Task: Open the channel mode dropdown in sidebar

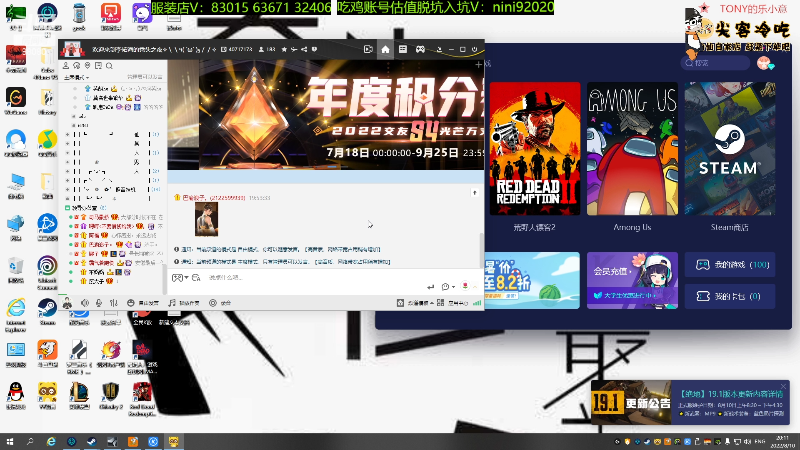Action: point(76,77)
